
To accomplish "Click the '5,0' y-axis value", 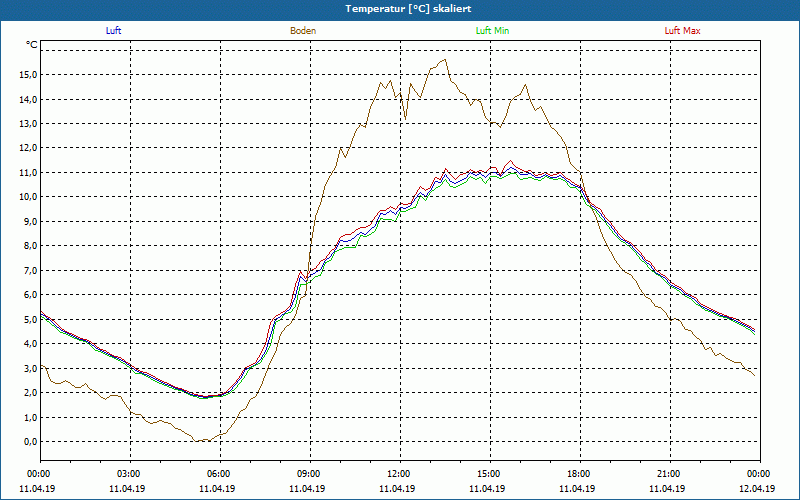I will [30, 319].
